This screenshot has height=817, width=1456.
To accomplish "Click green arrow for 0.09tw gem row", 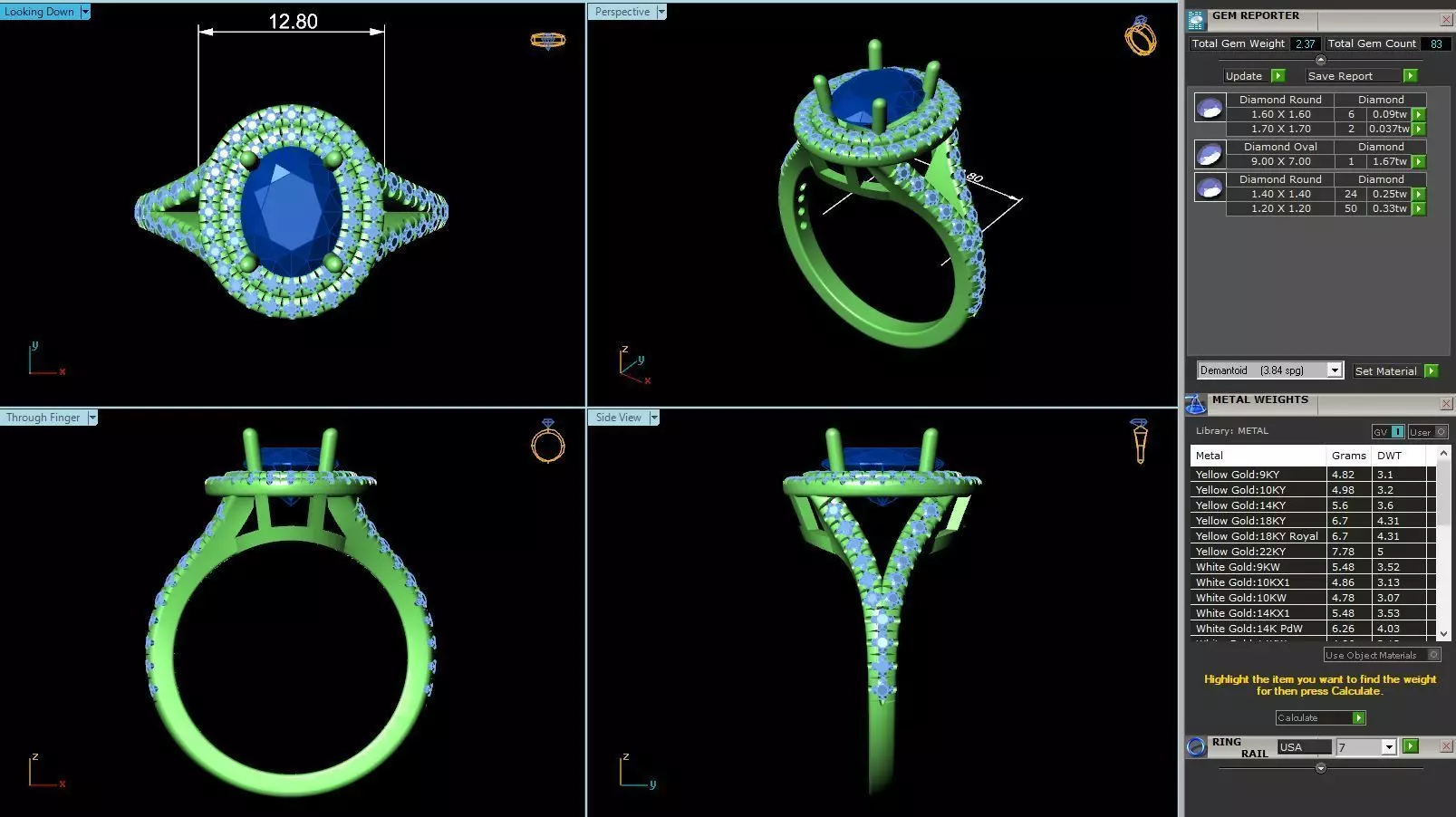I will 1419,115.
